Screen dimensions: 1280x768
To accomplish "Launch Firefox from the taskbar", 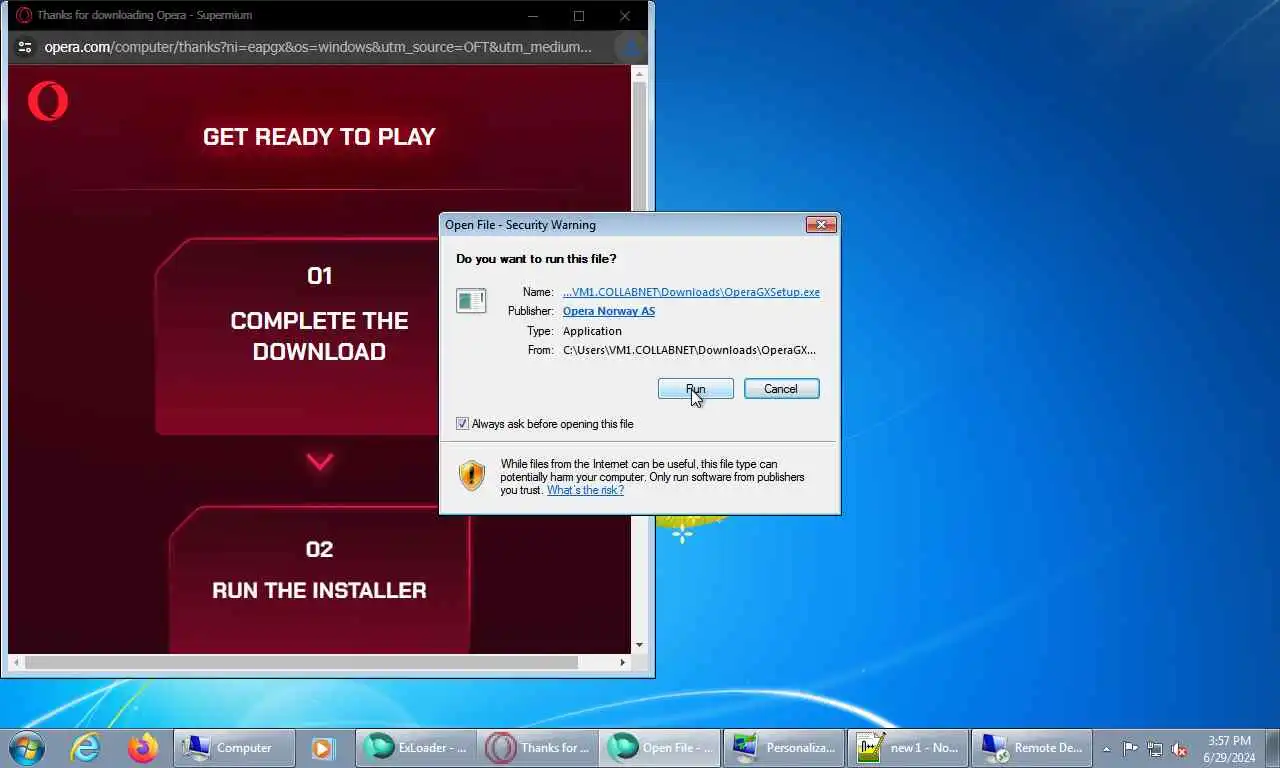I will coord(143,747).
